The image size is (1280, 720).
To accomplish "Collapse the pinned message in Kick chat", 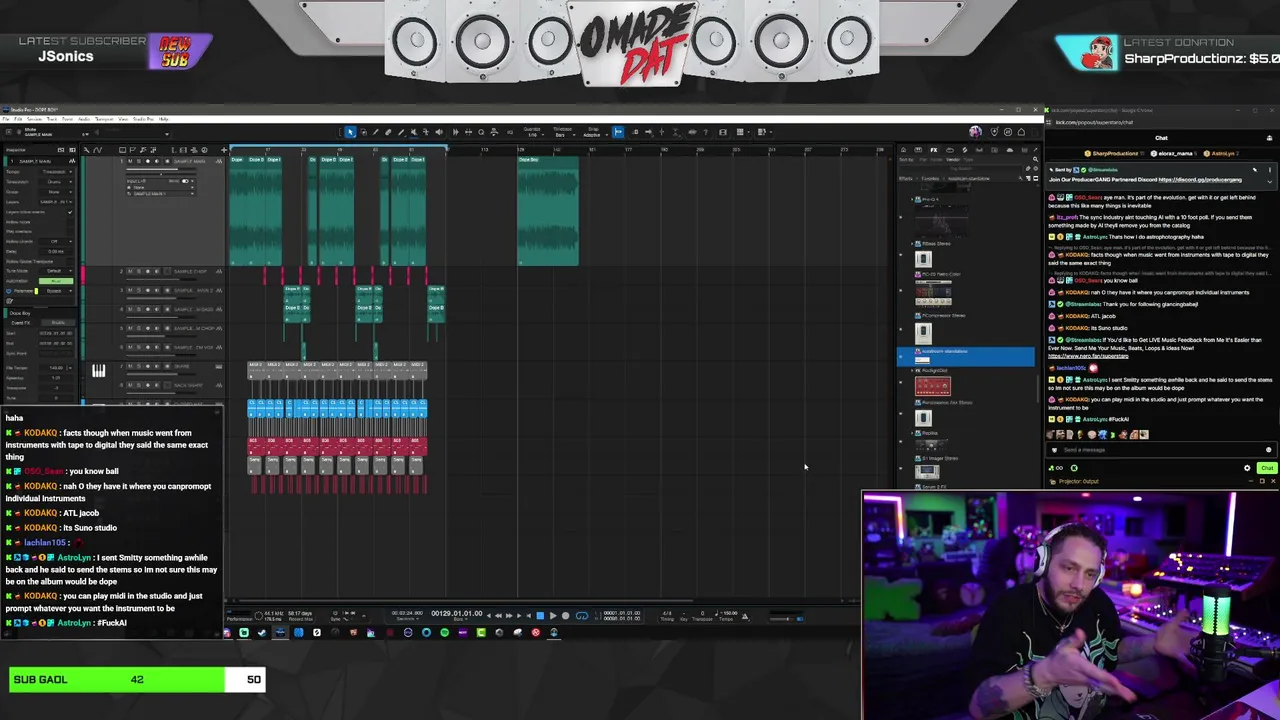I will (1269, 182).
